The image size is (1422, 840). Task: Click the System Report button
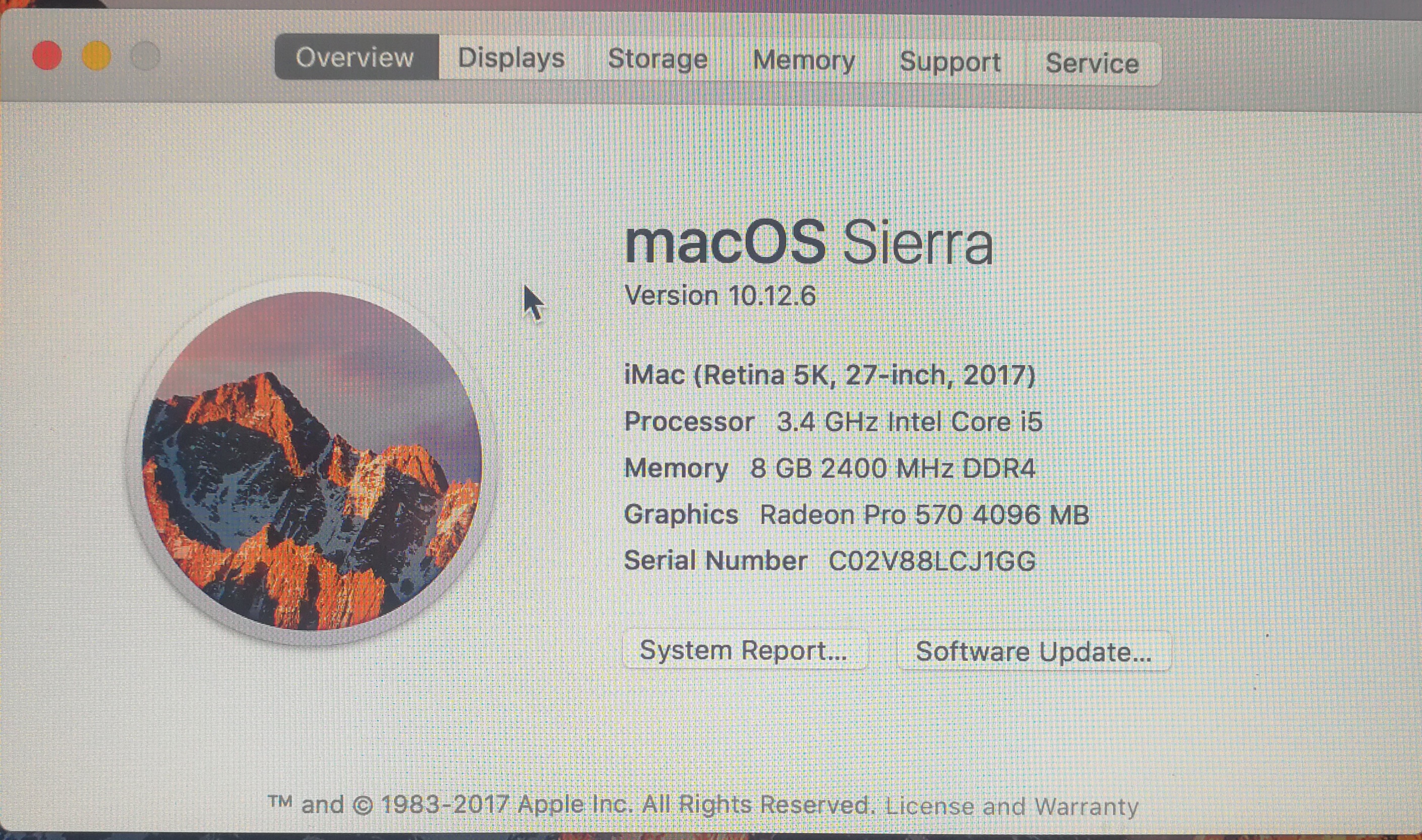point(745,650)
